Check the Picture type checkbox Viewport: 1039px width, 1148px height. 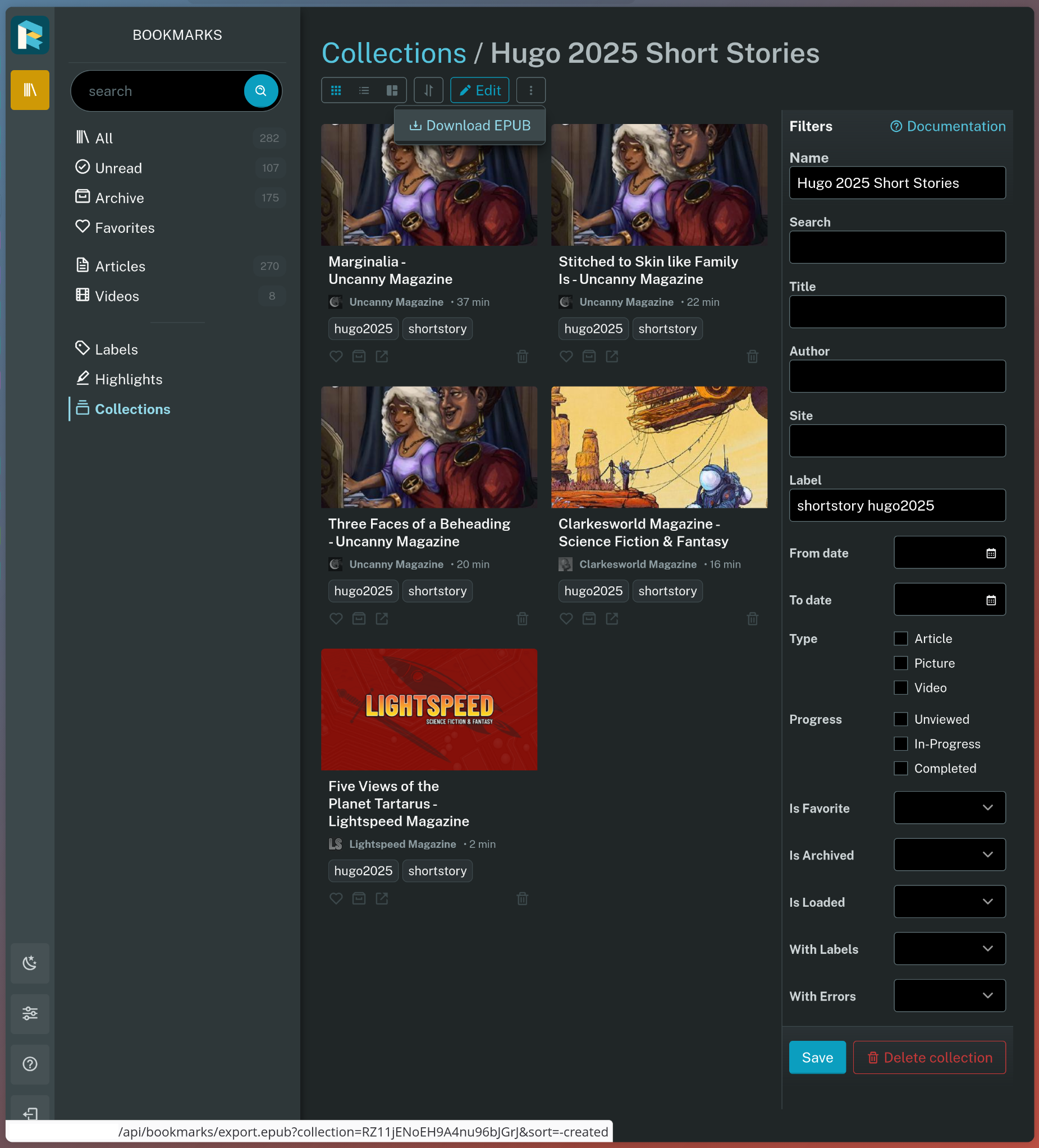(x=900, y=663)
